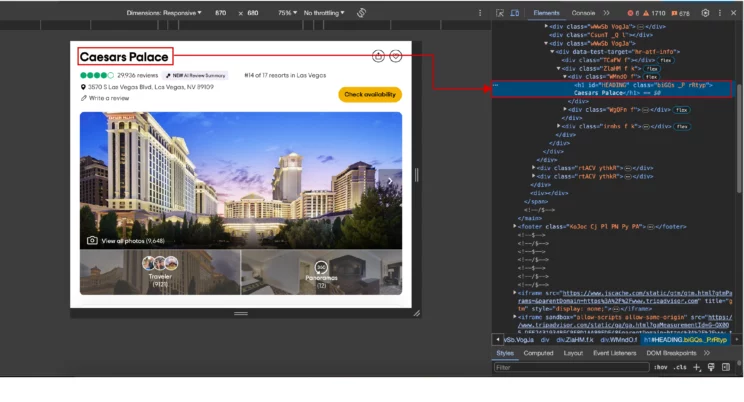Select div.ZlaHM.f.k in breadcrumb
This screenshot has height=402, width=744.
575,340
